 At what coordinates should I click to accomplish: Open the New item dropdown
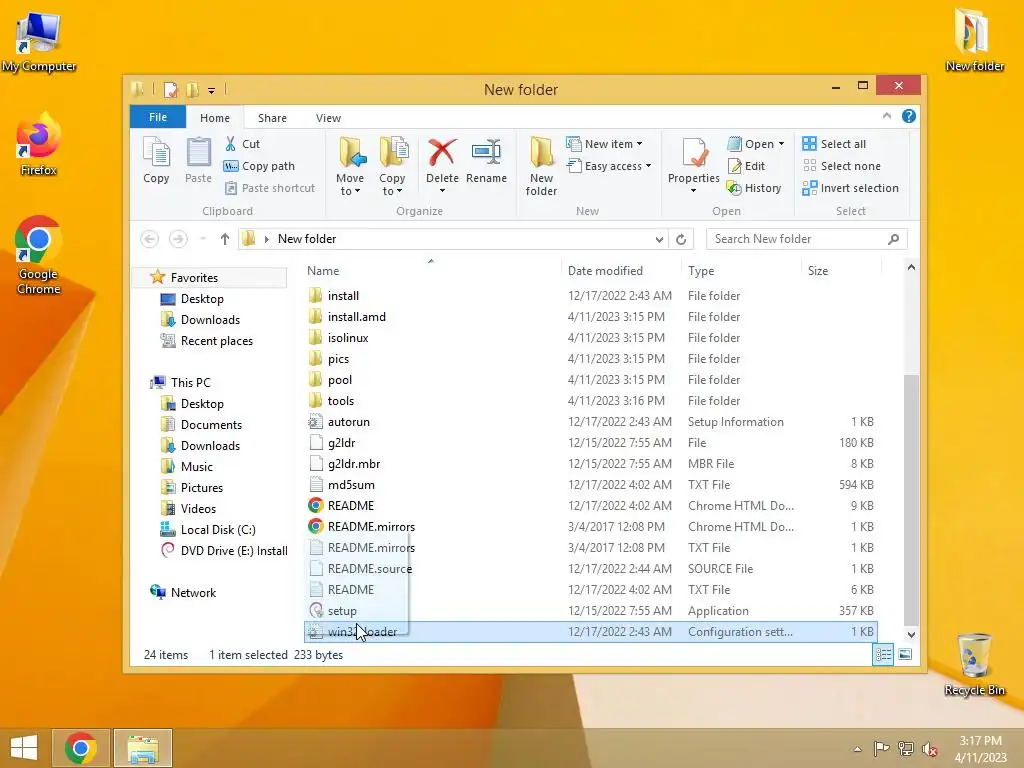[x=604, y=144]
